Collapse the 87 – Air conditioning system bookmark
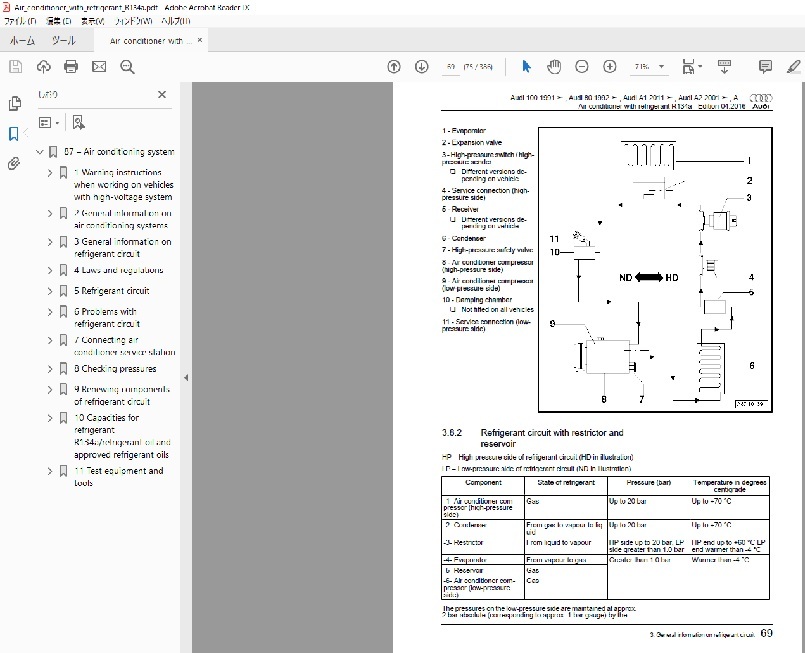805x653 pixels. tap(40, 152)
